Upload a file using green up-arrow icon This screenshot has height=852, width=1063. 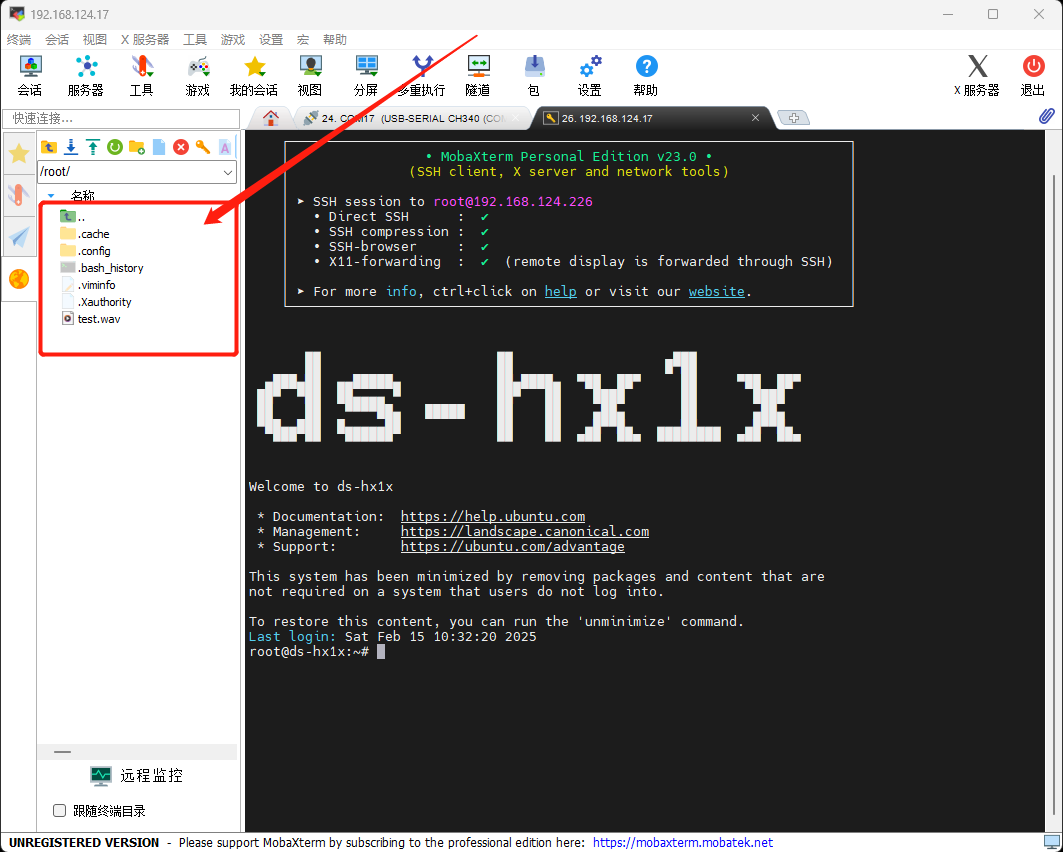click(93, 147)
